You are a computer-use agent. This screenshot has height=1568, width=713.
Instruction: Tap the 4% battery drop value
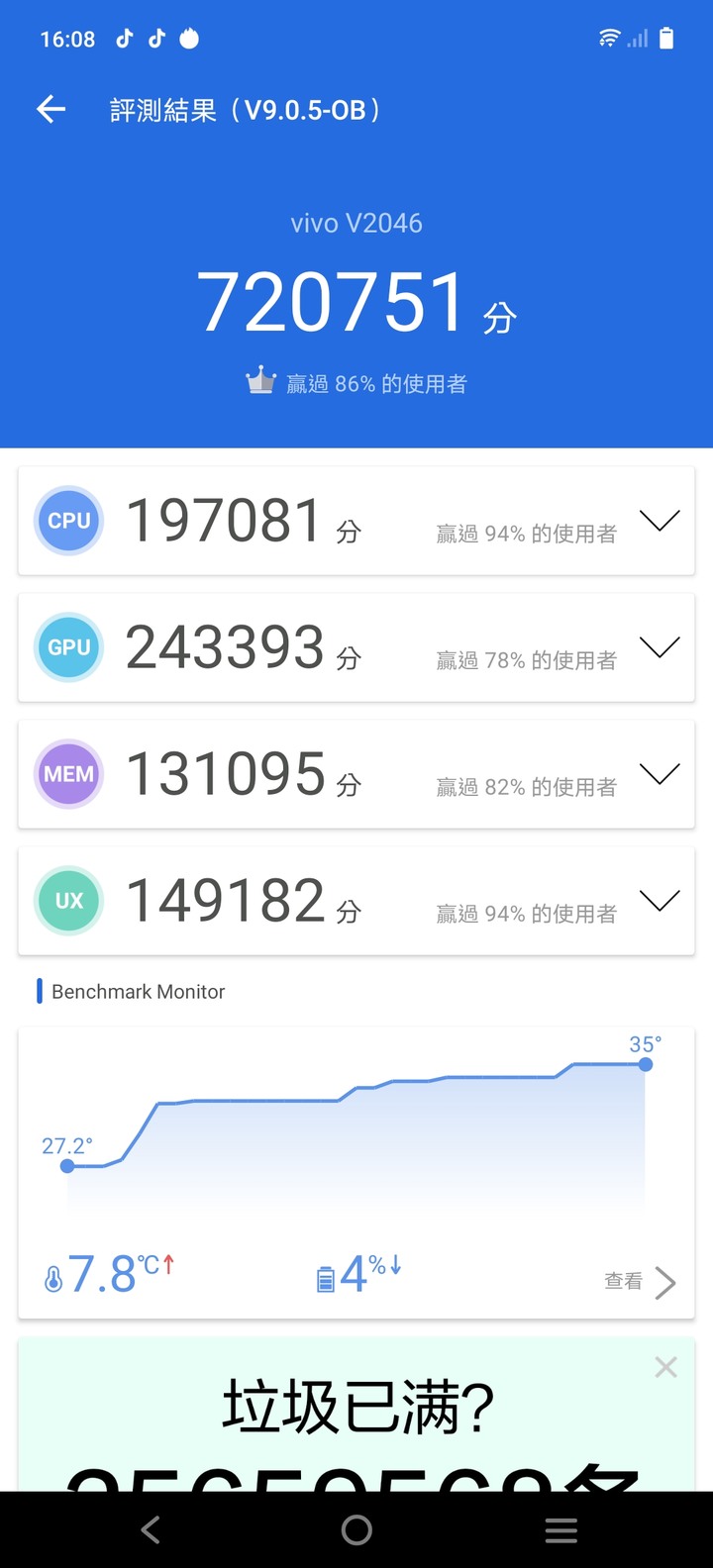pos(370,1274)
